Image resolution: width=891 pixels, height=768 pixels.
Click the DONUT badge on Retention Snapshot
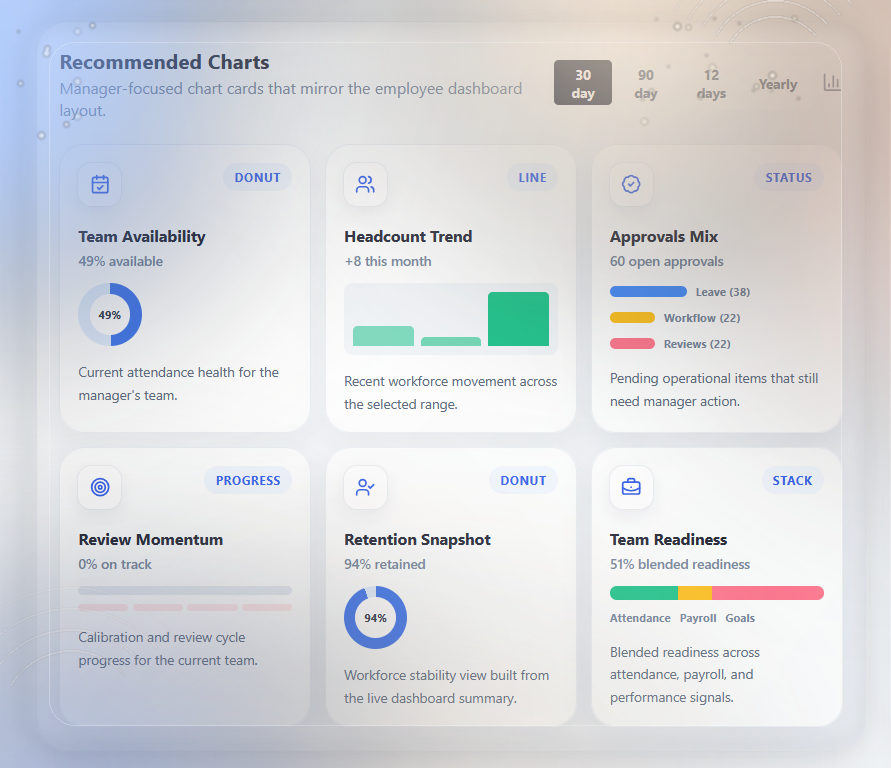(x=523, y=481)
